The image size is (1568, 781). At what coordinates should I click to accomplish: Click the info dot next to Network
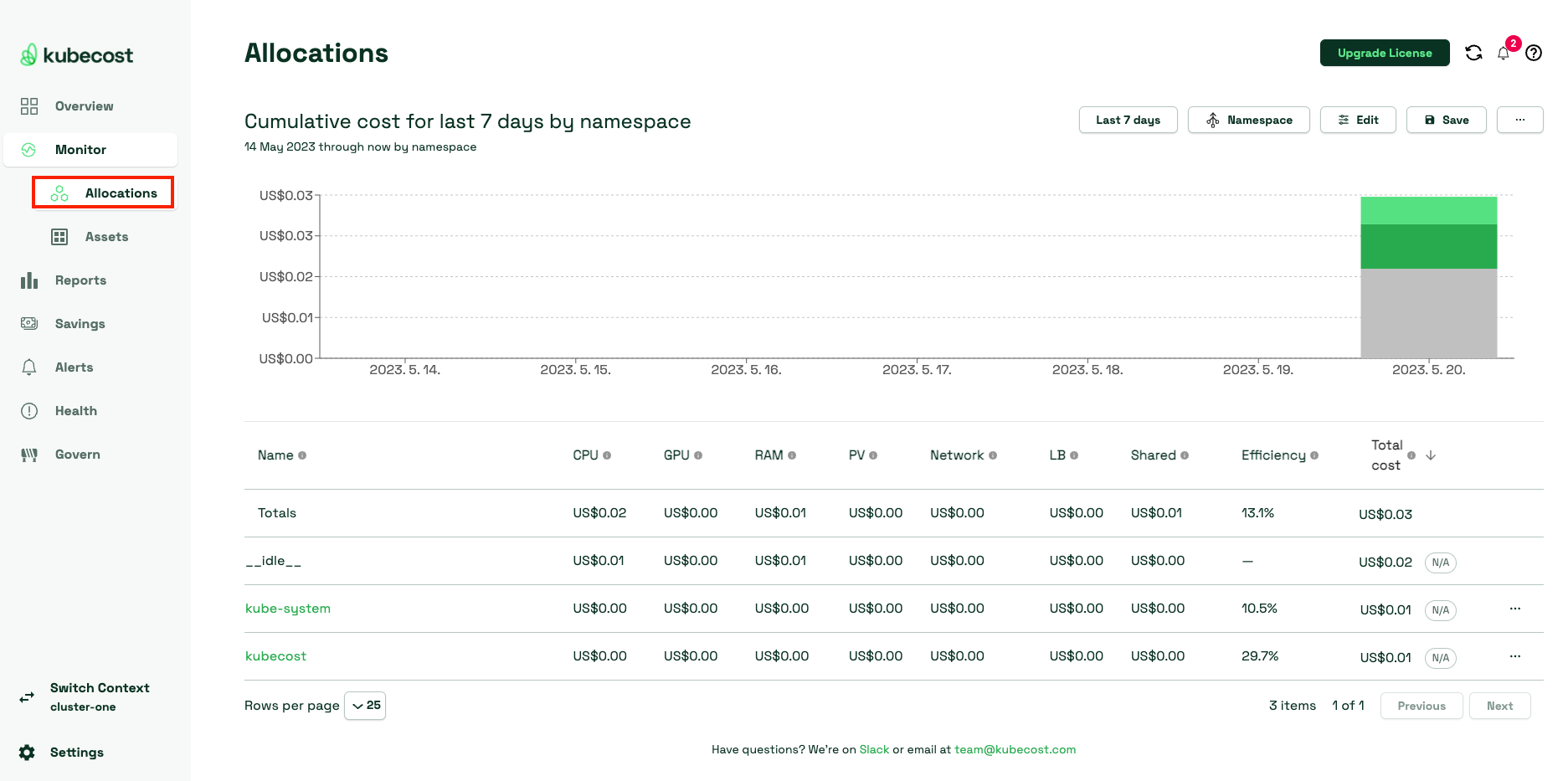tap(993, 455)
